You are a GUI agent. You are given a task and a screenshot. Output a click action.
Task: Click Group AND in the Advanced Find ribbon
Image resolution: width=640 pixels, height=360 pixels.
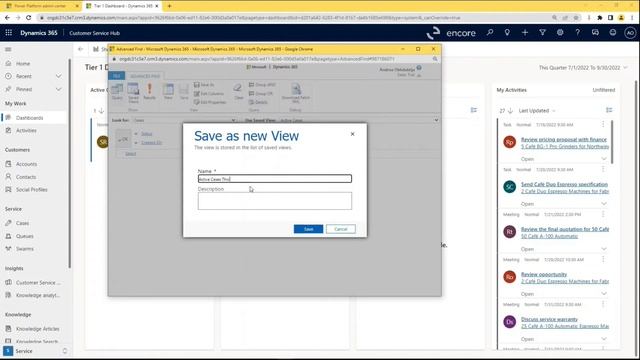point(262,85)
